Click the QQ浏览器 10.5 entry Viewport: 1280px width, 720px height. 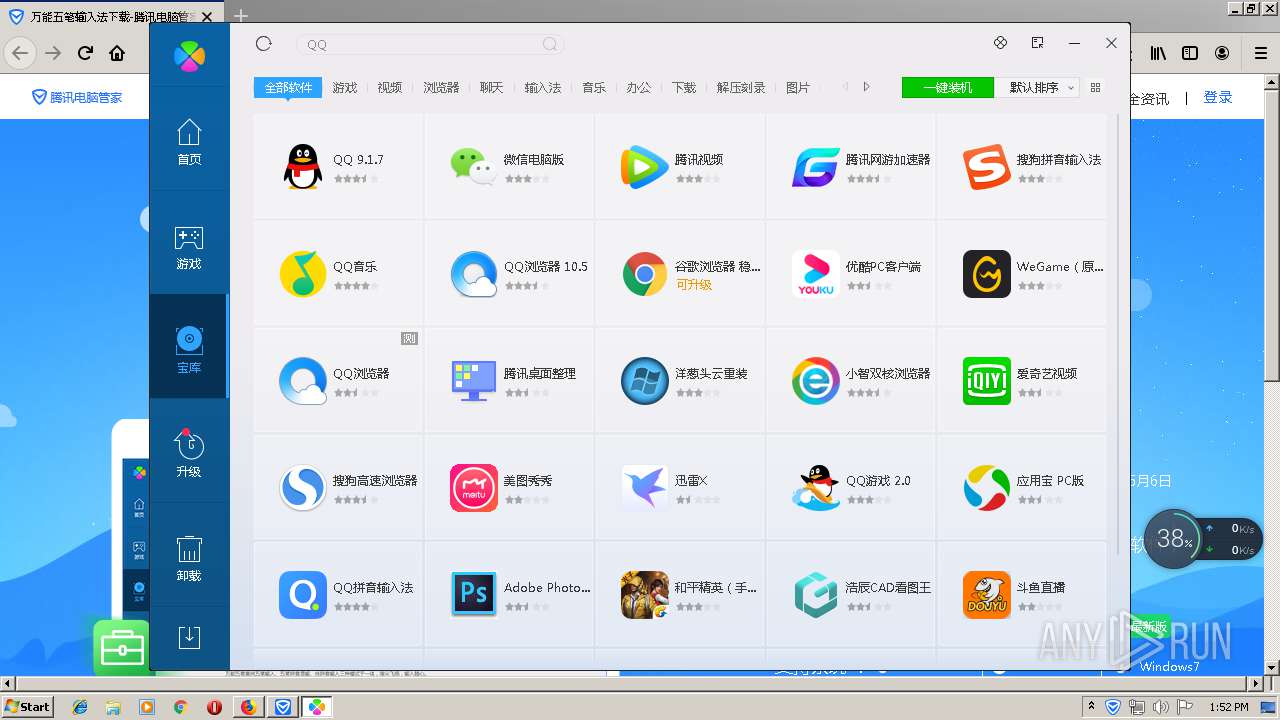click(509, 273)
